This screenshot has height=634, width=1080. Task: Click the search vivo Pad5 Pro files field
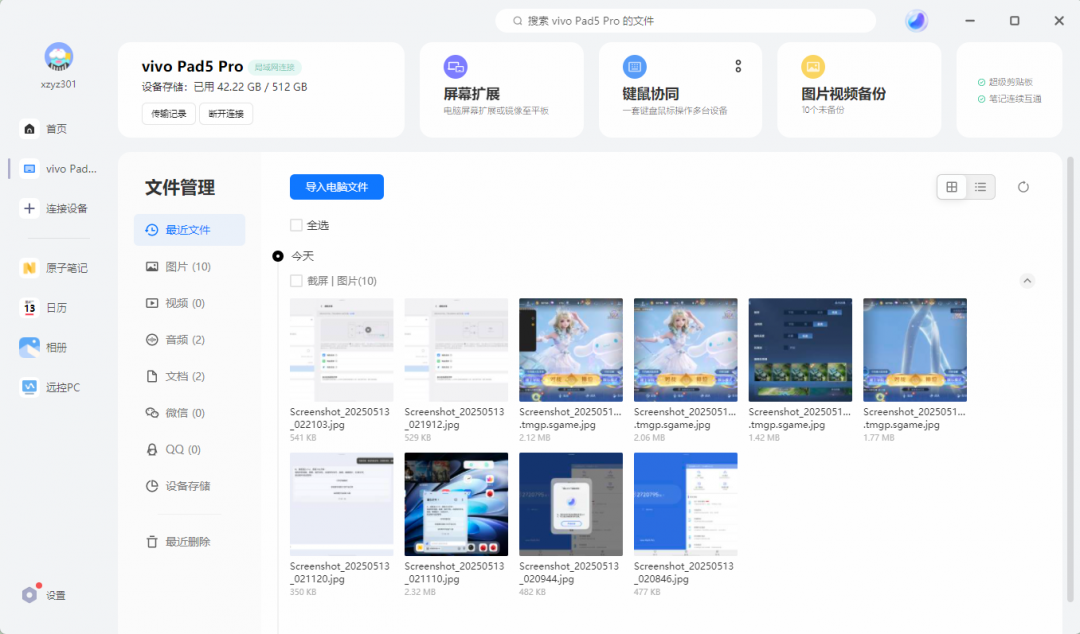point(685,21)
